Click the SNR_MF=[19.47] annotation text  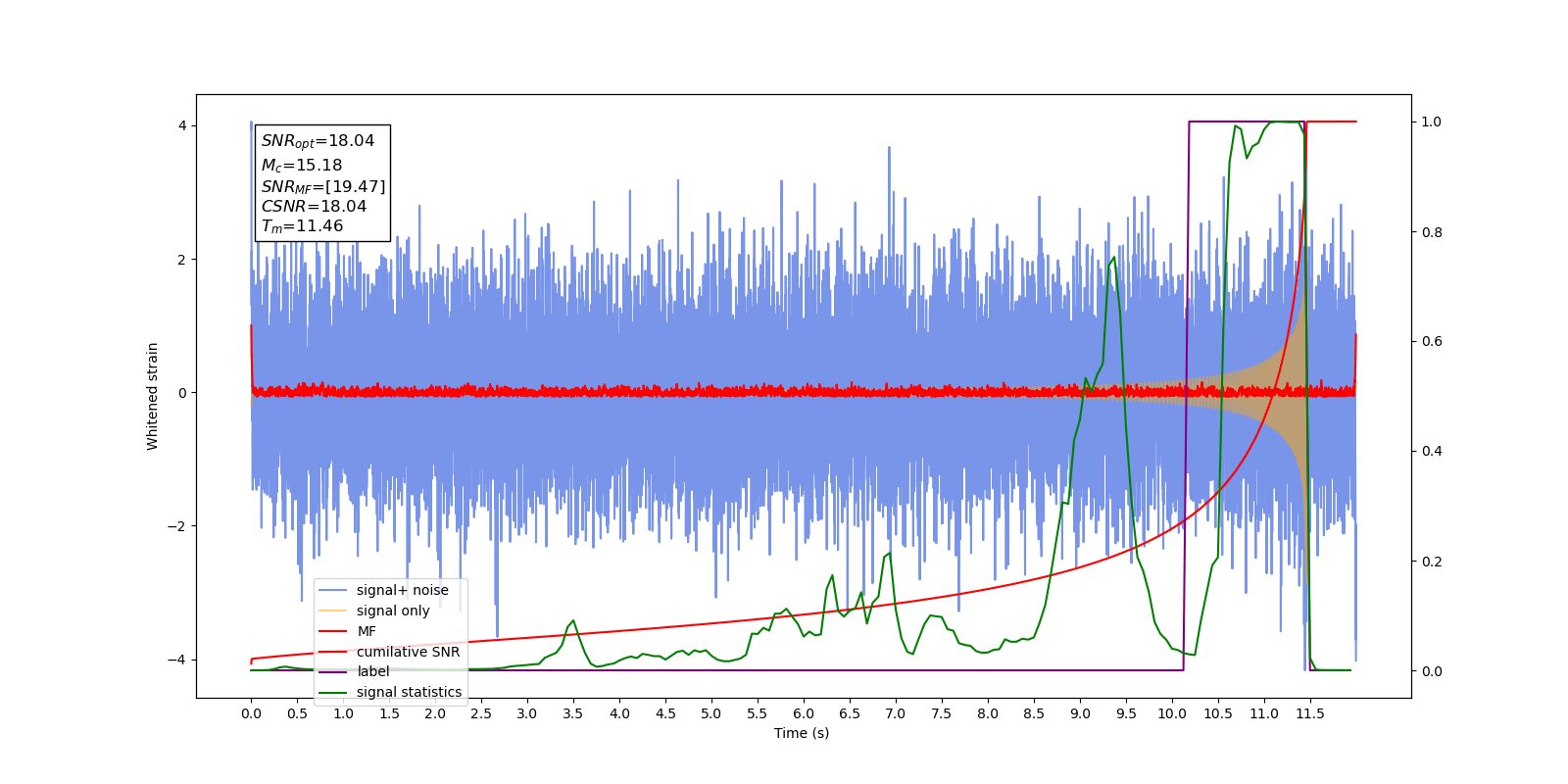coord(323,186)
